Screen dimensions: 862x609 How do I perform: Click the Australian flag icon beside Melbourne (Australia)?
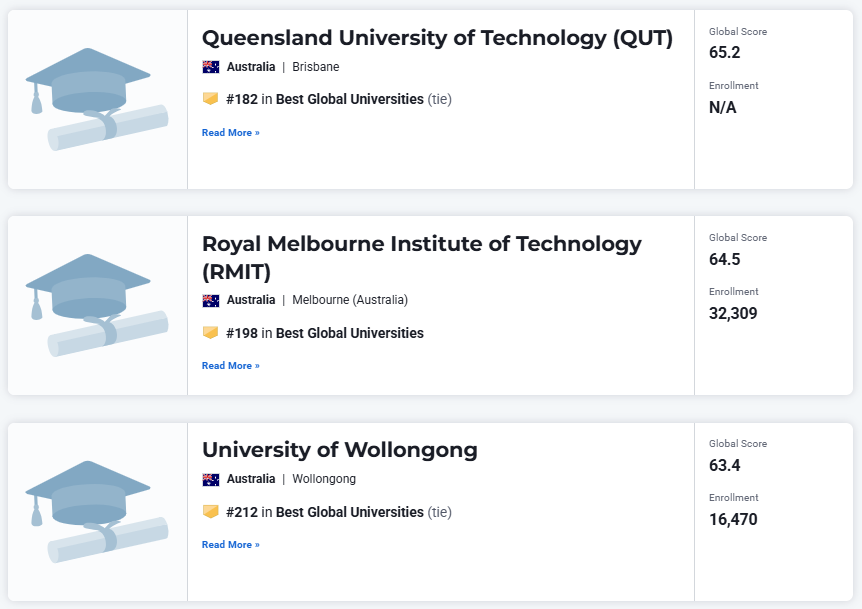pos(211,300)
